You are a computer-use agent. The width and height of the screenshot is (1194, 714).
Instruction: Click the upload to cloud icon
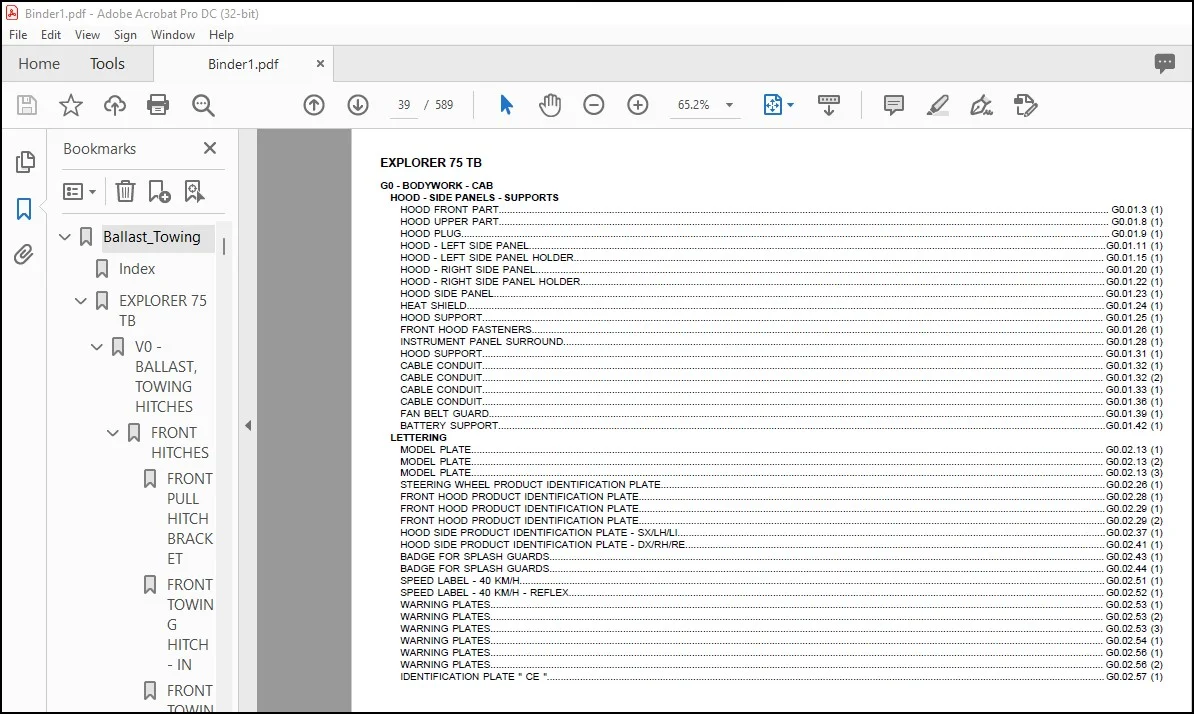[115, 105]
